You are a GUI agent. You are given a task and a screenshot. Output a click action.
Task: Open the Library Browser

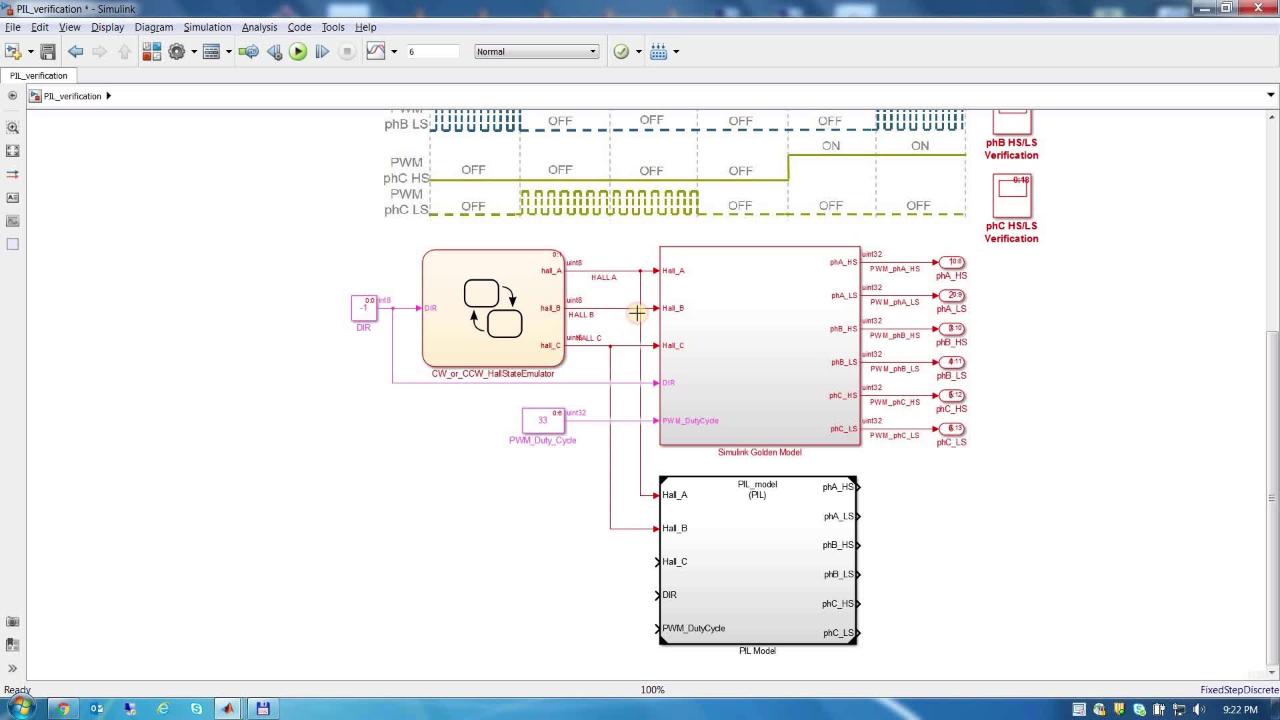tap(151, 52)
